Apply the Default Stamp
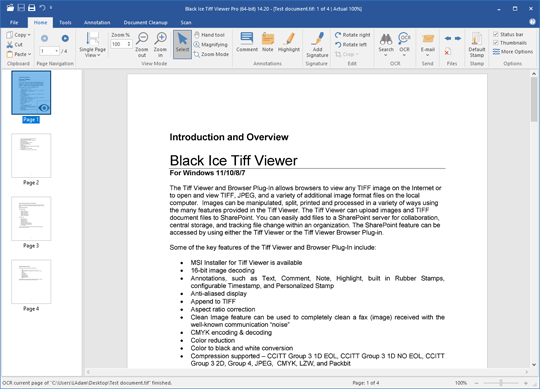 (477, 44)
